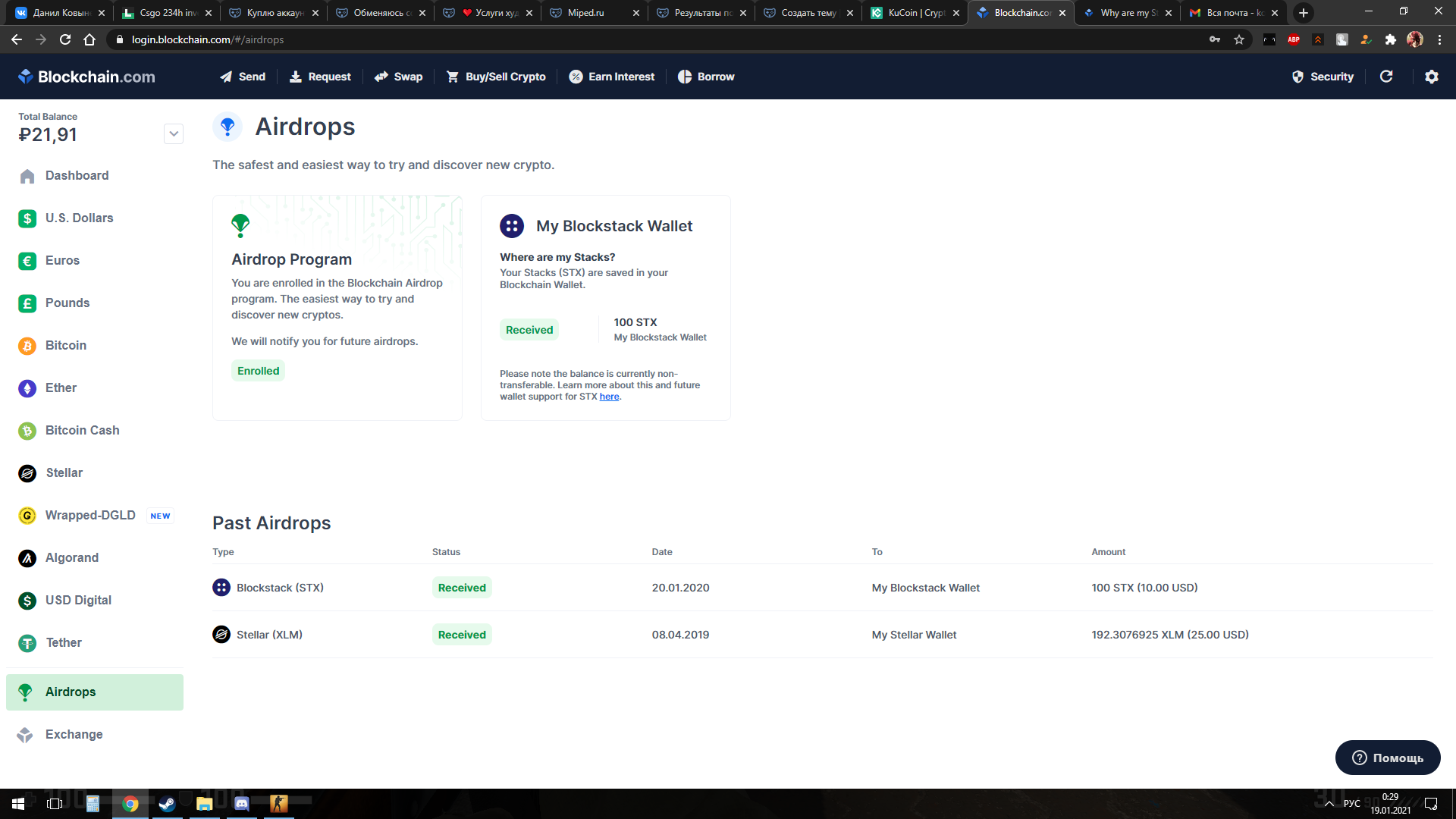Open the Windows Start menu
This screenshot has width=1456, height=819.
18,804
